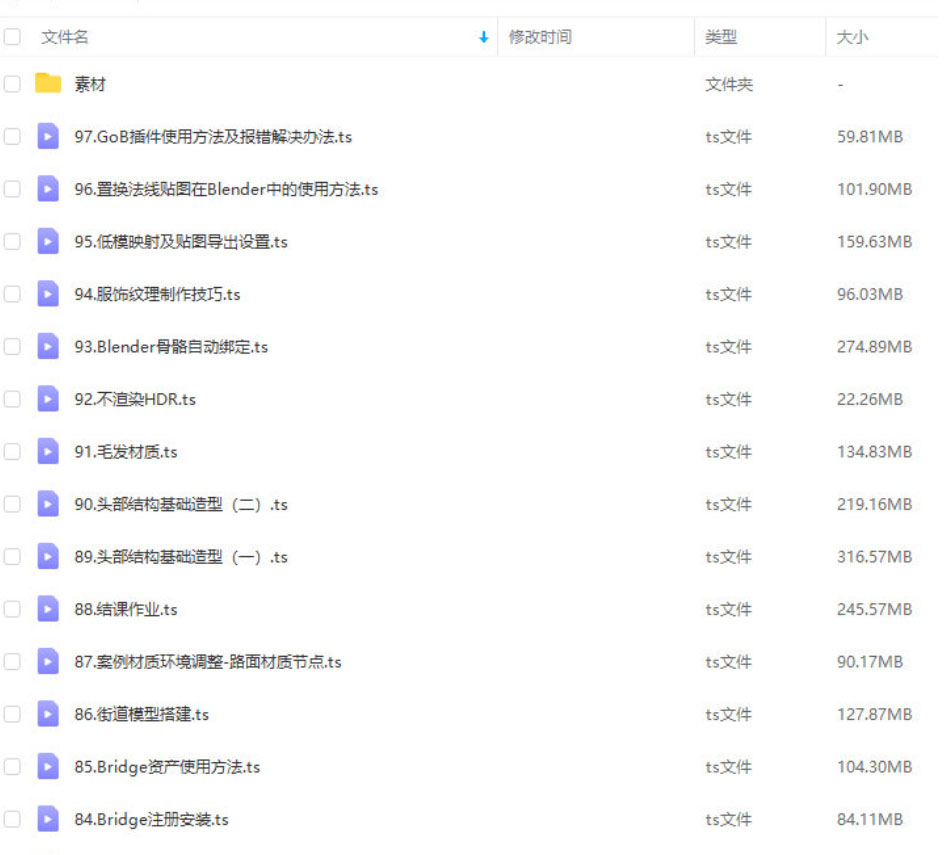Click size value 274.89MB
The image size is (944, 855).
874,347
